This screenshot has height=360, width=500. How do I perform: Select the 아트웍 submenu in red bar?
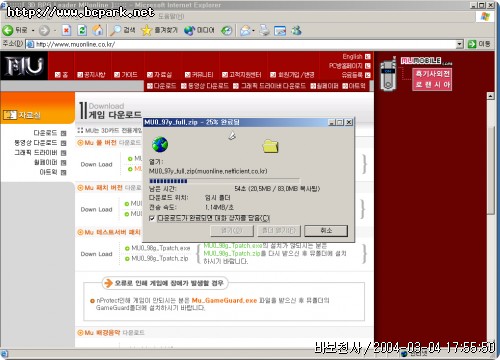[x=354, y=86]
